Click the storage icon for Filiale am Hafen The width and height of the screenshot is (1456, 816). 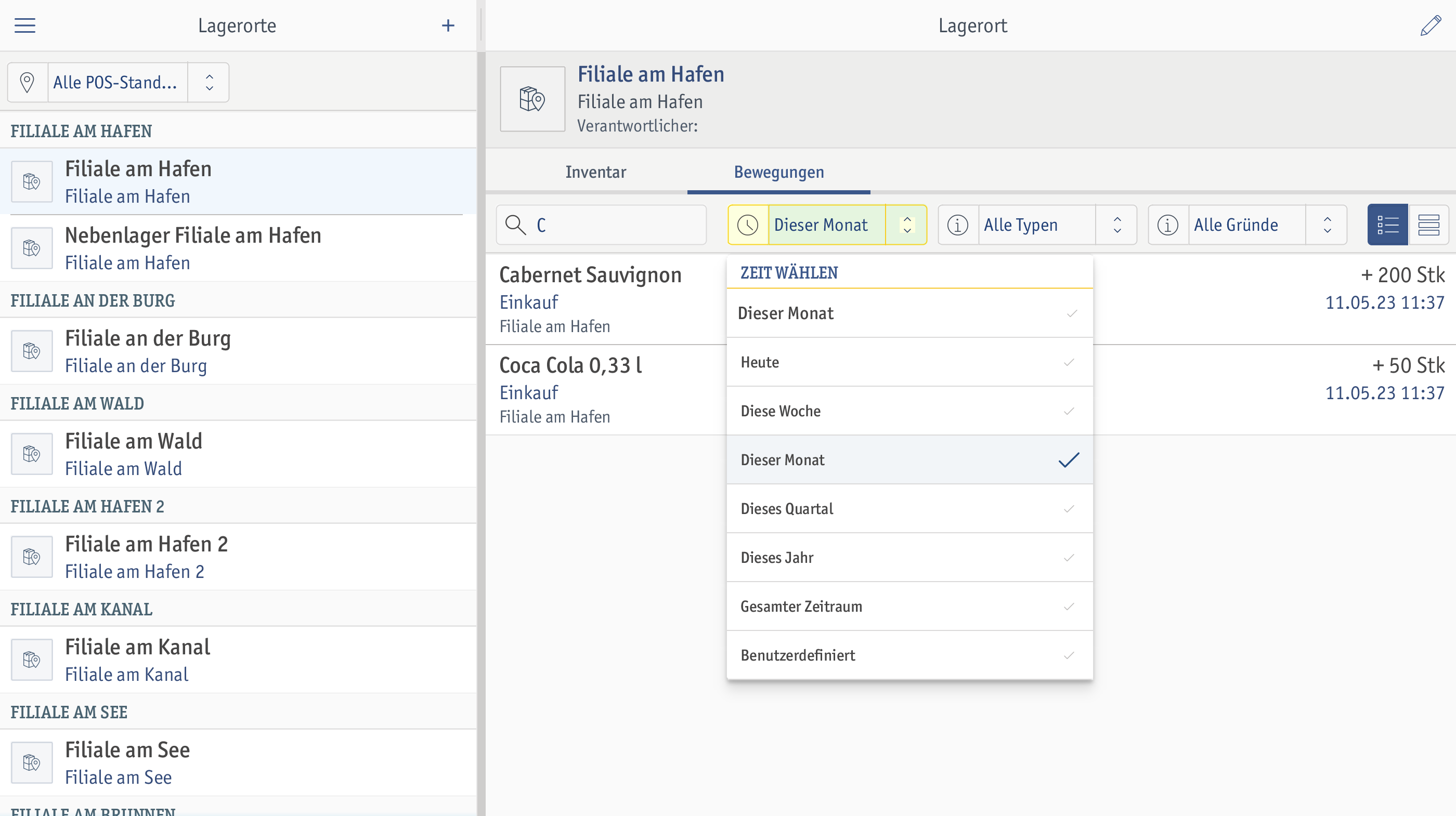point(32,181)
